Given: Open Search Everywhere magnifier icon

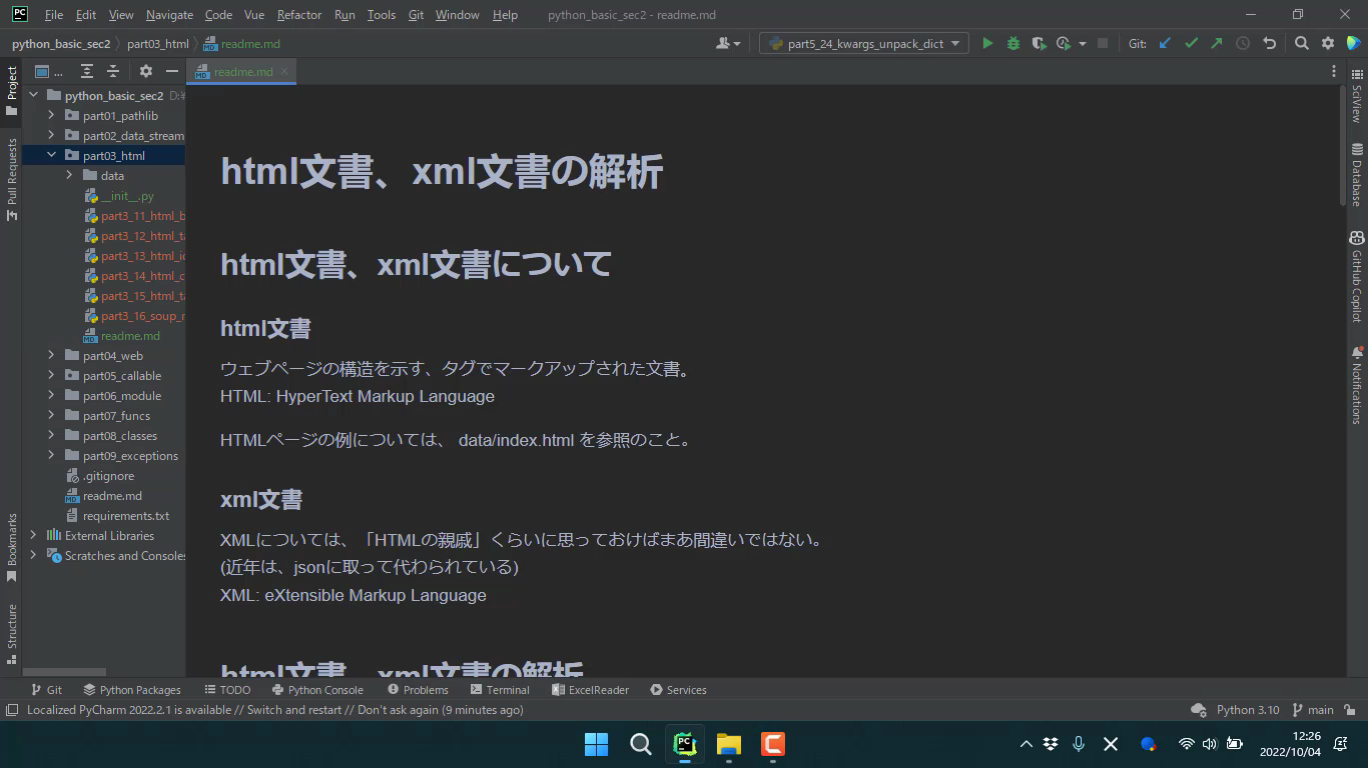Looking at the screenshot, I should 1301,43.
